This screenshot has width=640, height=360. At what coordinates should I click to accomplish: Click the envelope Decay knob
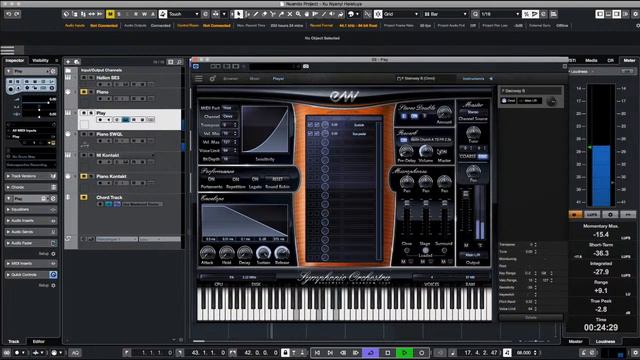point(244,253)
